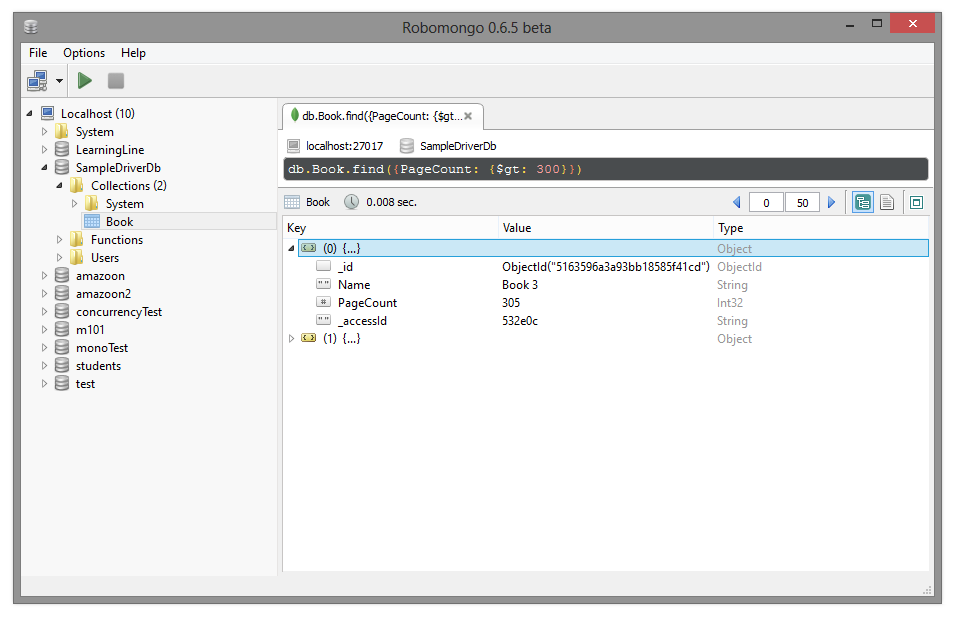Select the amazoon database in tree
This screenshot has width=955, height=619.
(x=100, y=276)
